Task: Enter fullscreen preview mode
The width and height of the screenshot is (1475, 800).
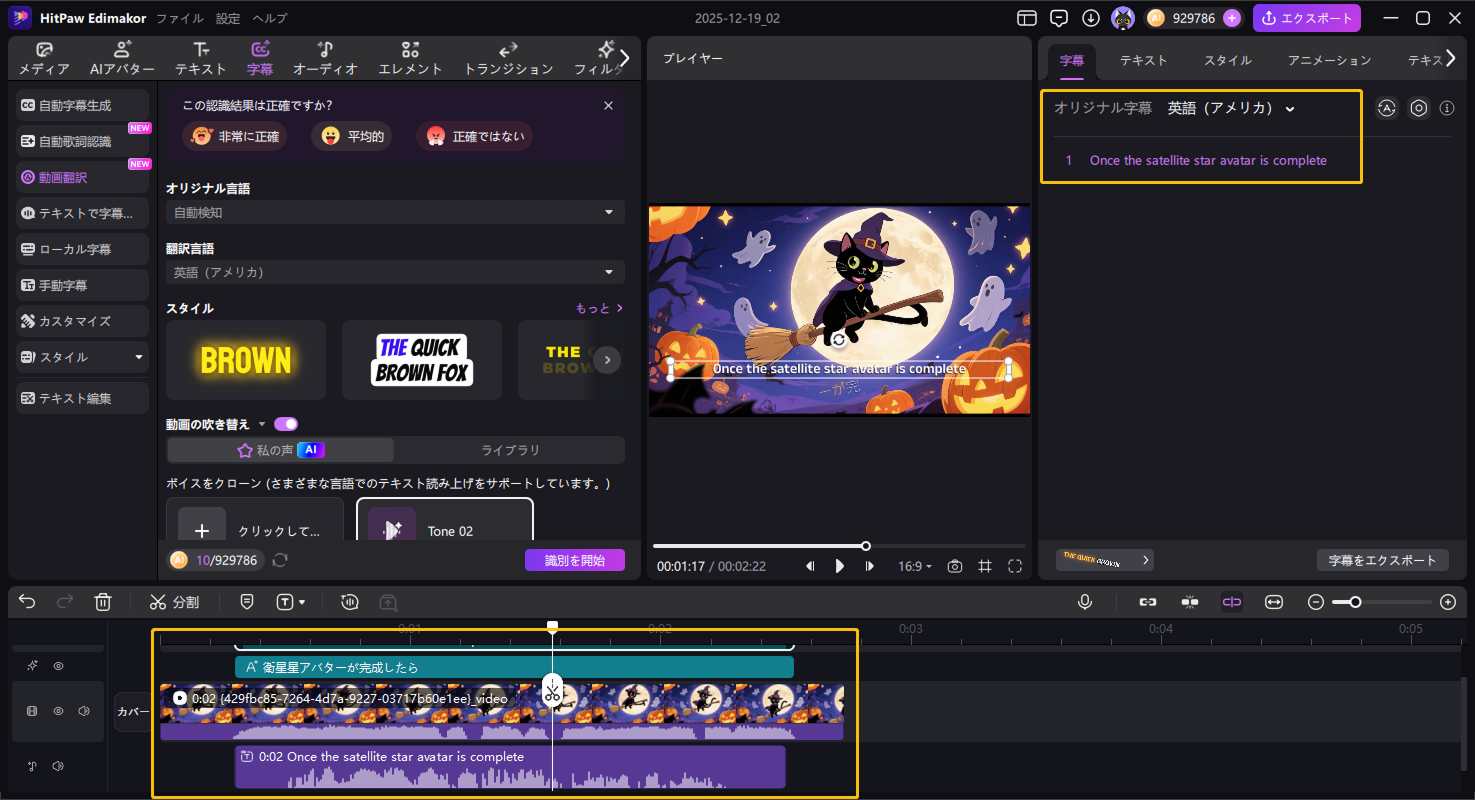Action: click(x=1015, y=565)
